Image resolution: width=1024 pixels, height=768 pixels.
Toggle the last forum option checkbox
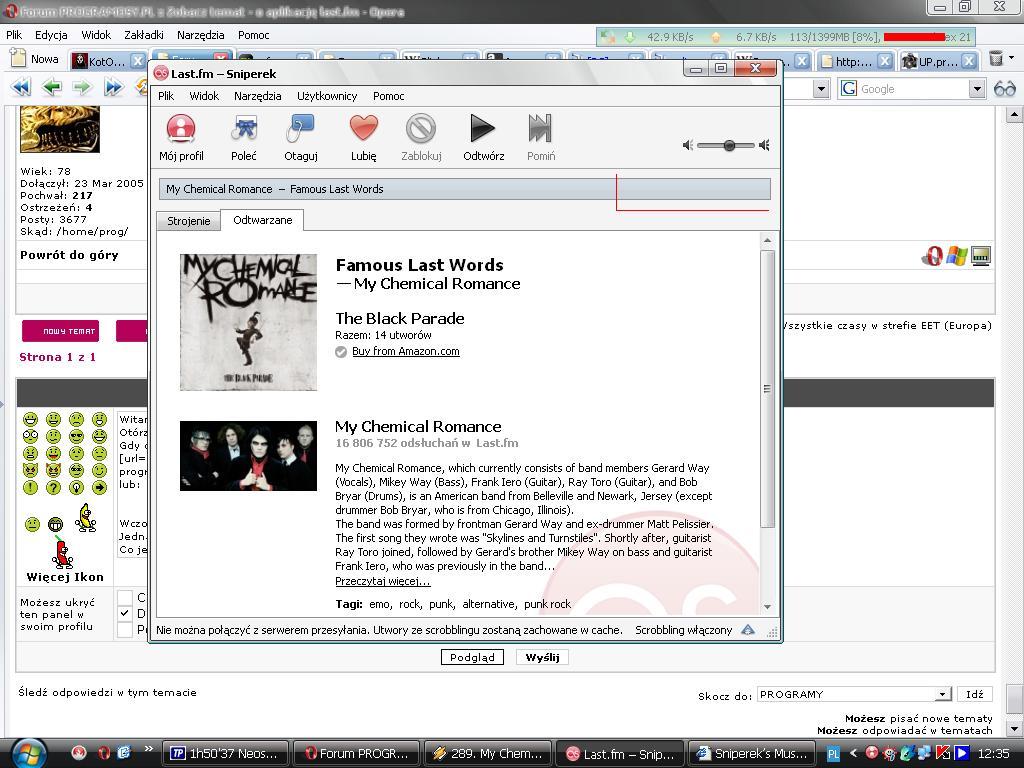tap(124, 630)
